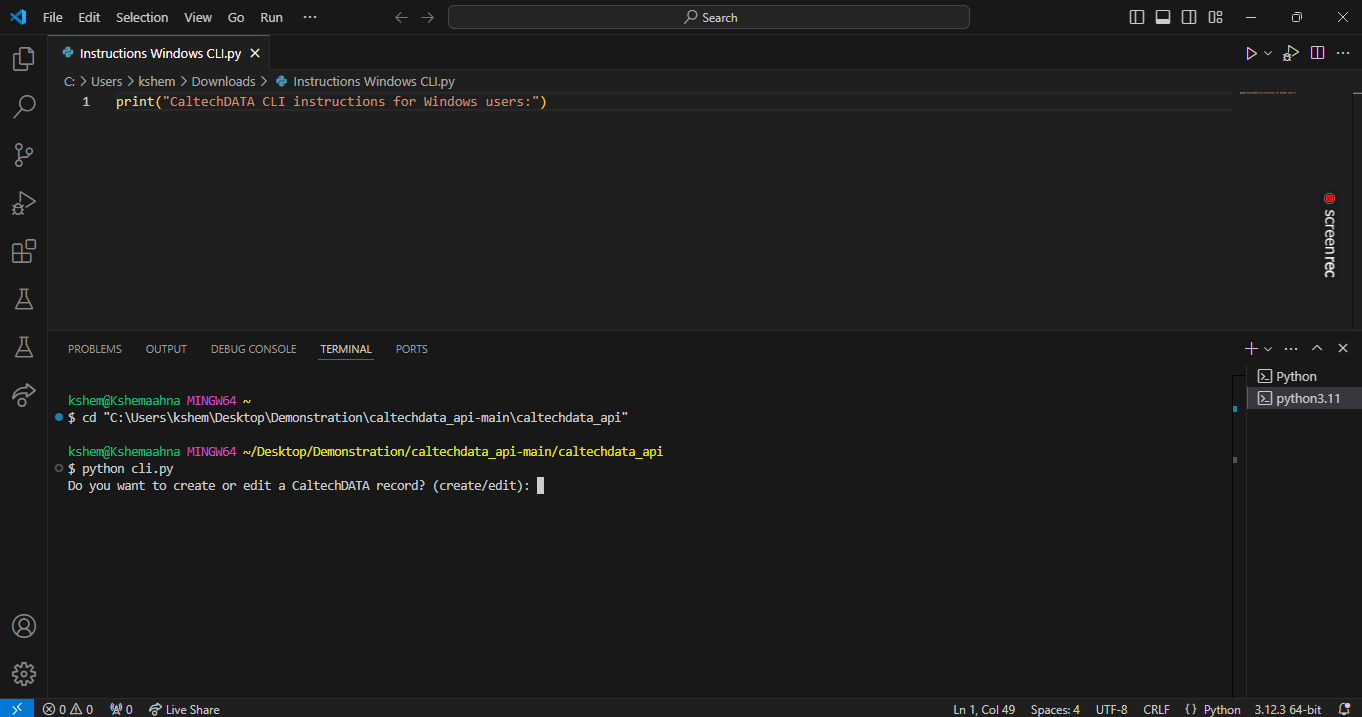This screenshot has height=717, width=1362.
Task: Click the editor minimap
Action: point(1268,93)
